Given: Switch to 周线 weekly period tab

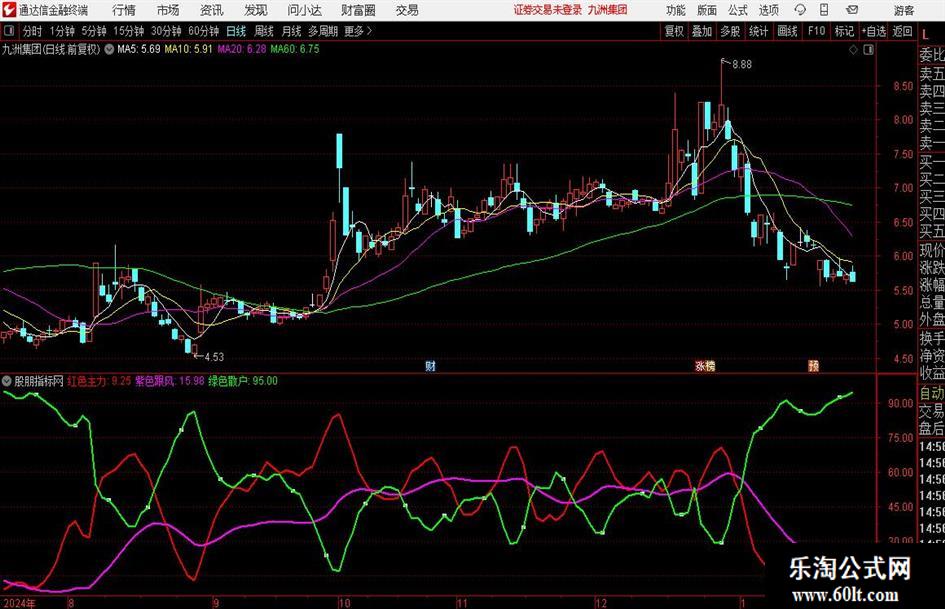Looking at the screenshot, I should tap(264, 31).
